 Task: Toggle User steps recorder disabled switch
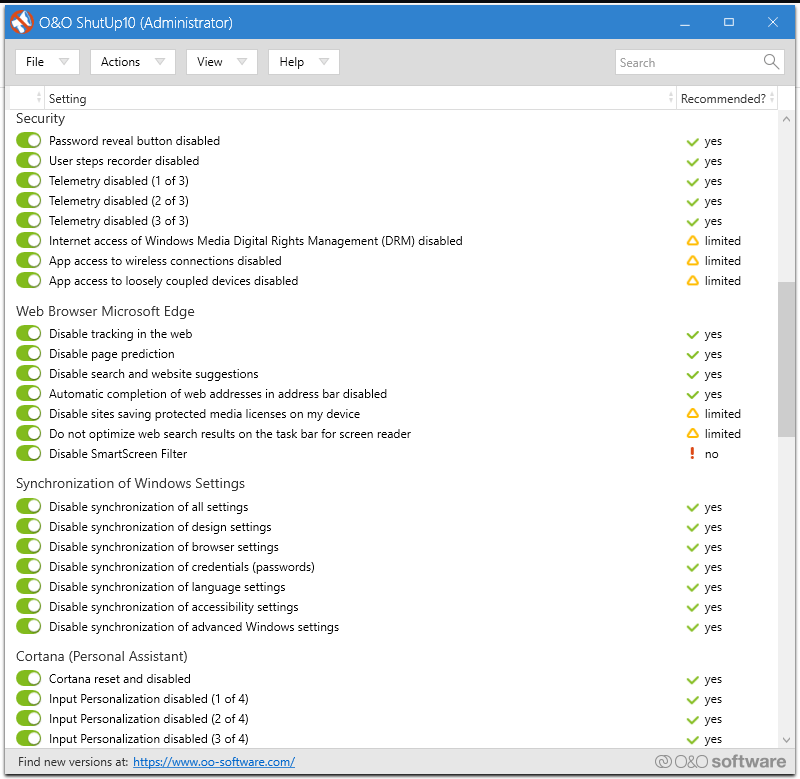[29, 160]
